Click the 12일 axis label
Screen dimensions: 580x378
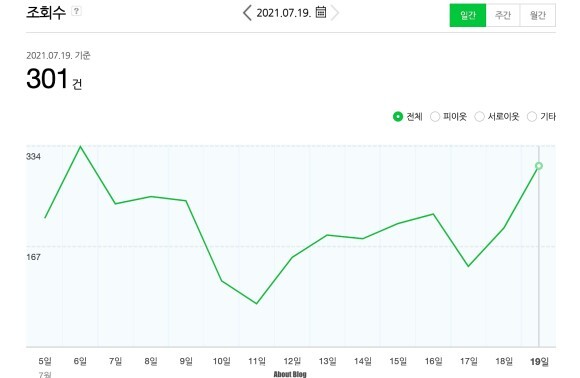(292, 361)
